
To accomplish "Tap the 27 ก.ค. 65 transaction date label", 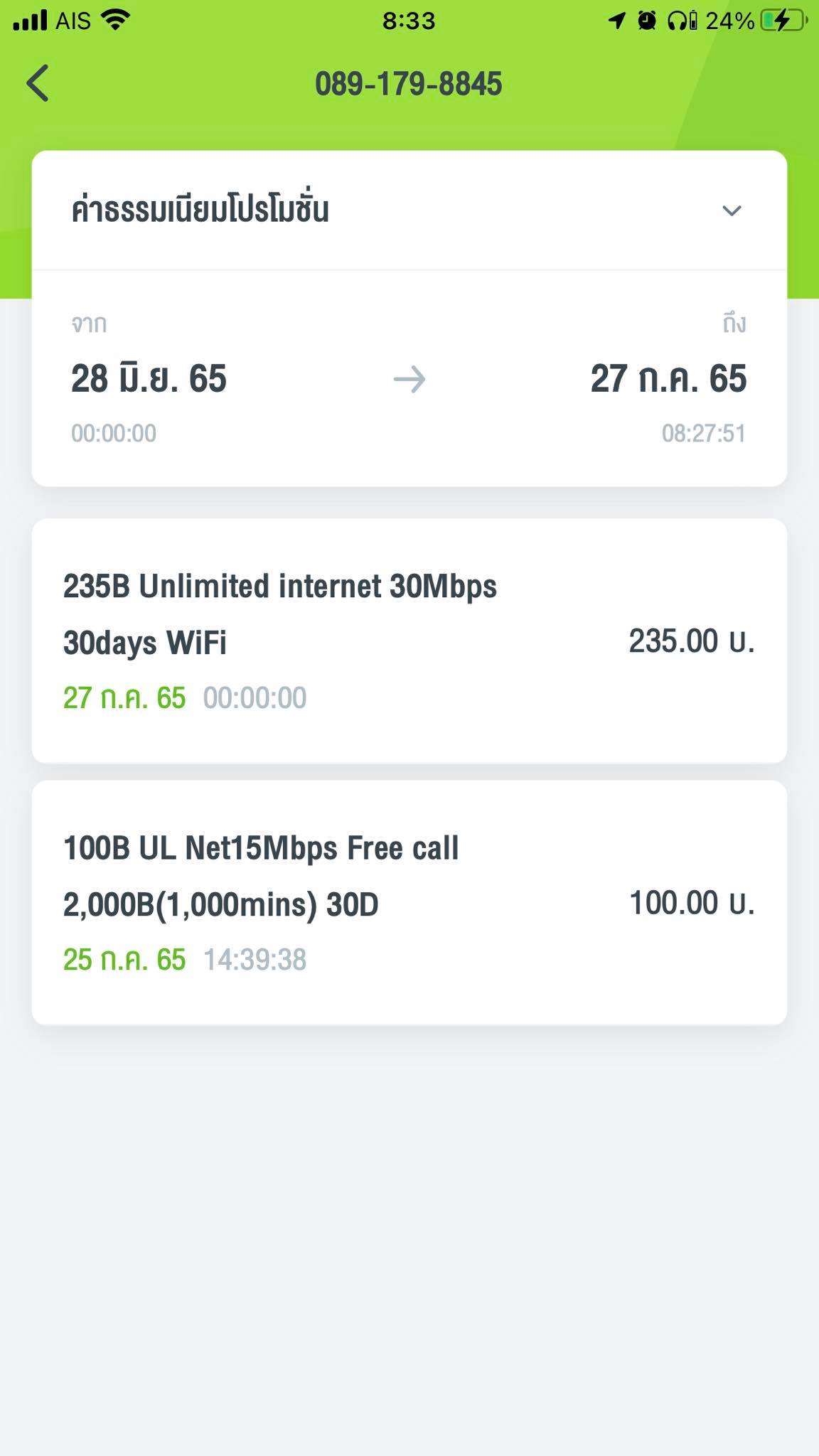I will coord(124,698).
